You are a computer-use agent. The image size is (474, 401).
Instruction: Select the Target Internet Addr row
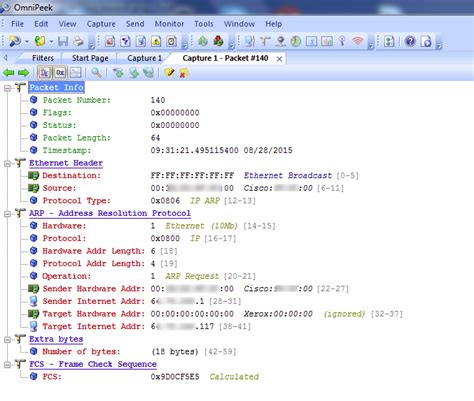coord(140,327)
